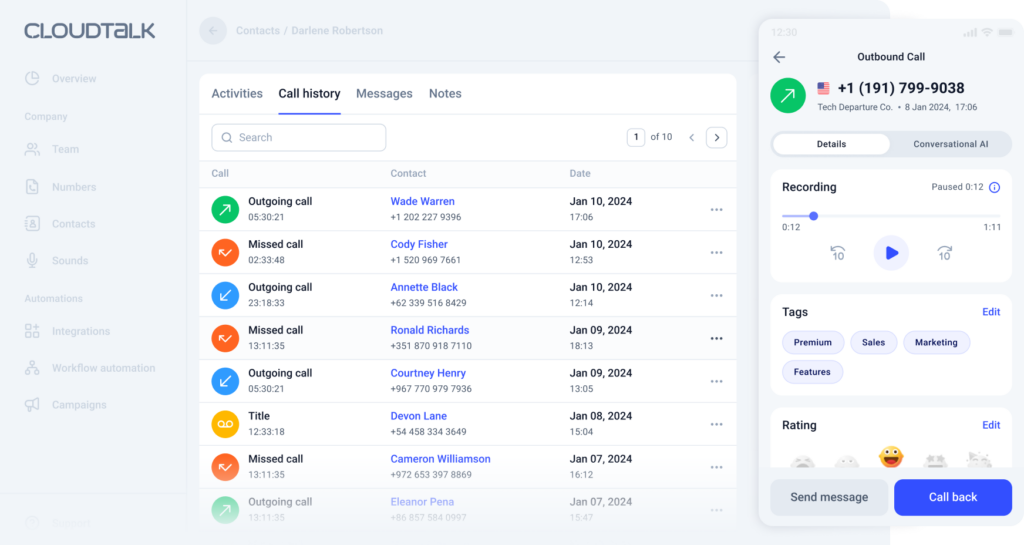Screen dimensions: 1024x545
Task: Switch to the Details toggle
Action: [x=831, y=144]
